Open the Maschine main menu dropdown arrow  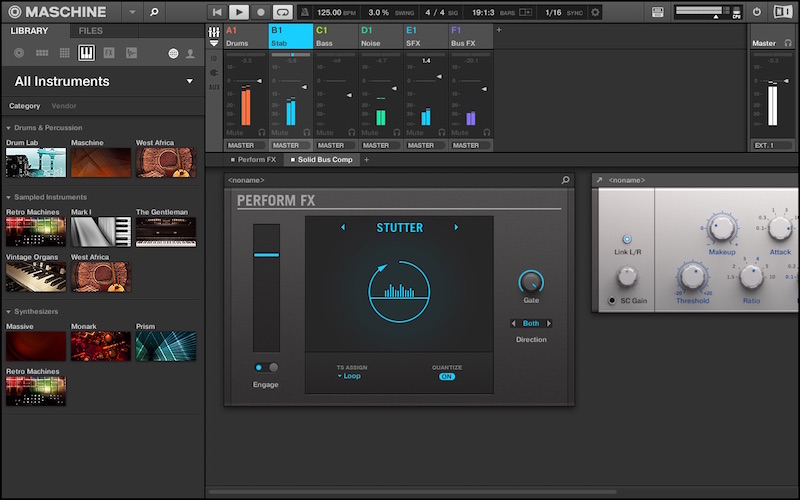(x=132, y=12)
